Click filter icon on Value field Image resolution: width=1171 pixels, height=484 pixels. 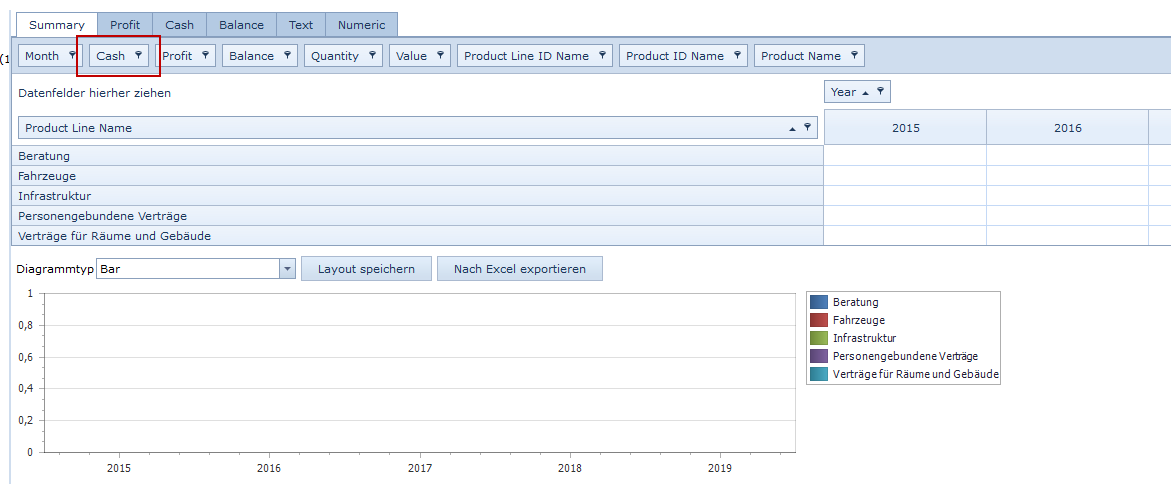pos(440,55)
